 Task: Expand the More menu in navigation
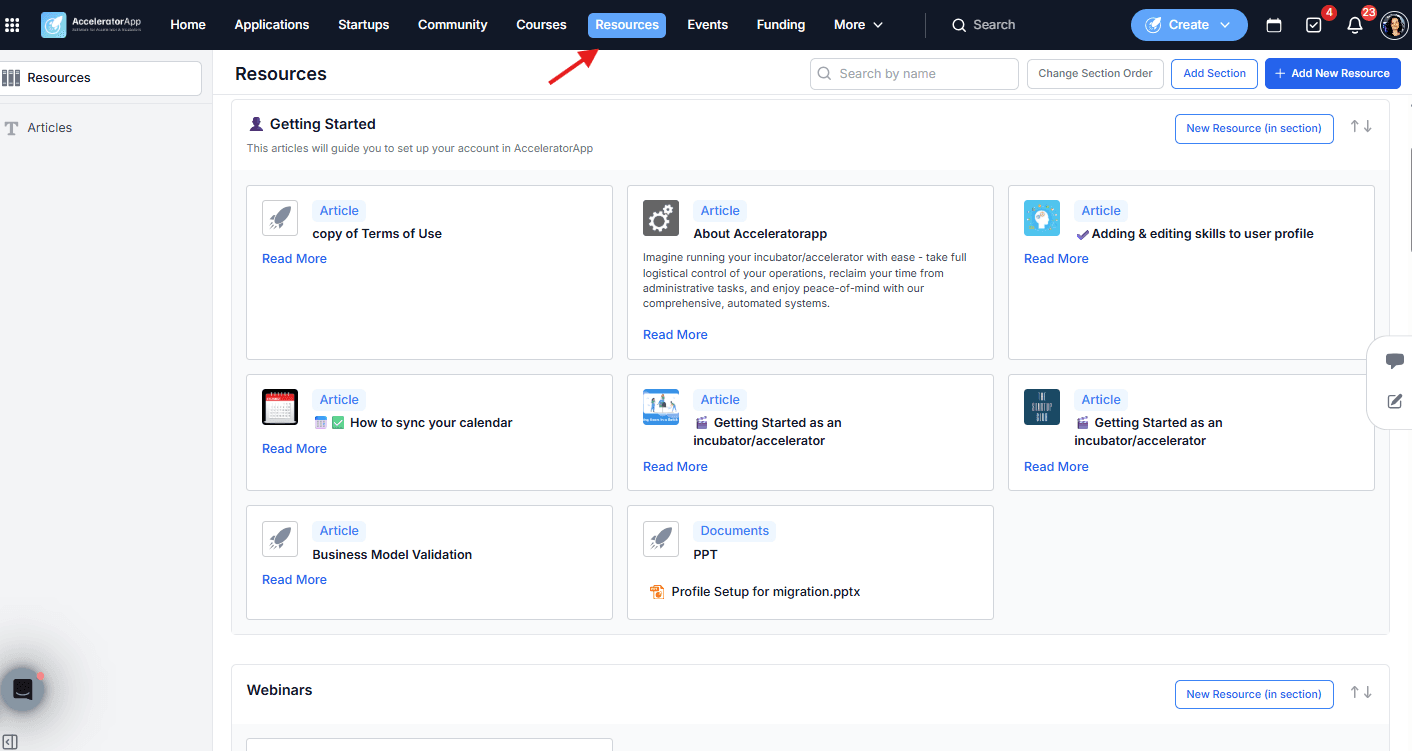coord(859,25)
